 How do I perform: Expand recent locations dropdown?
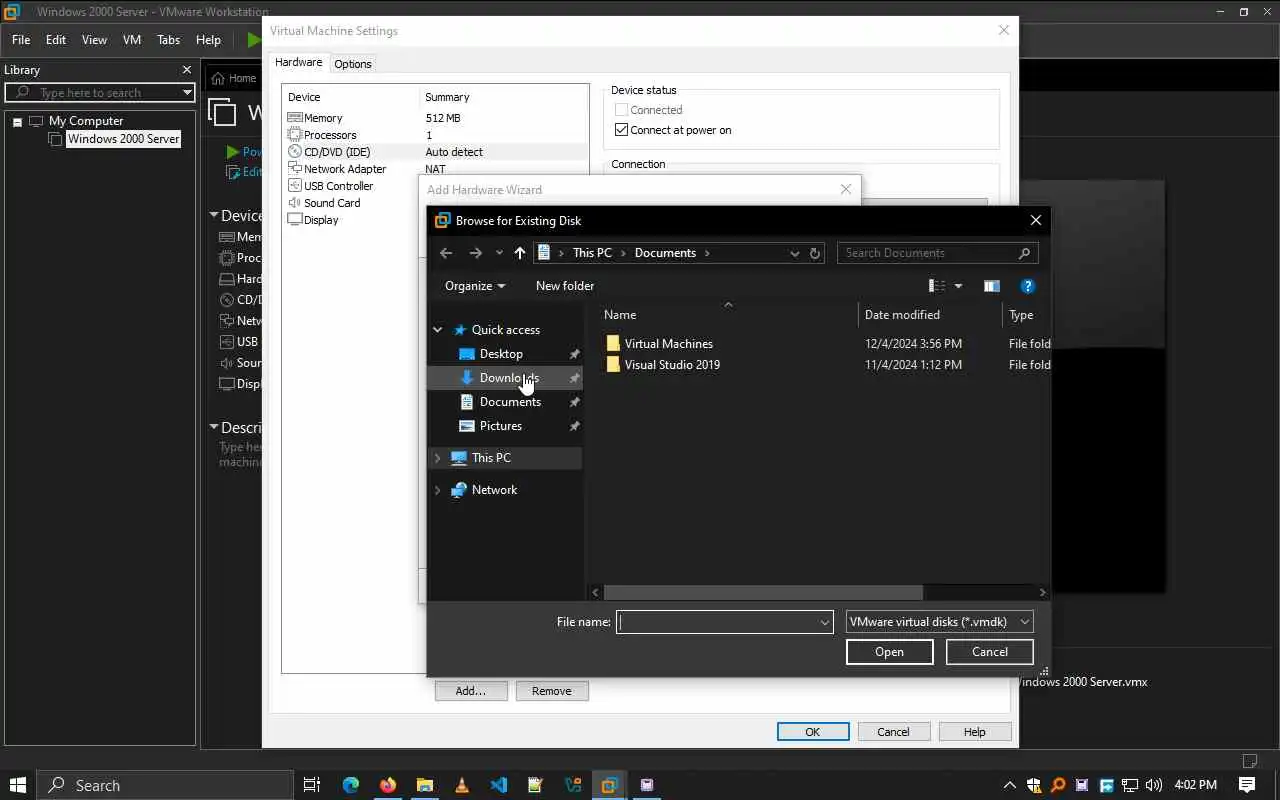click(x=499, y=253)
